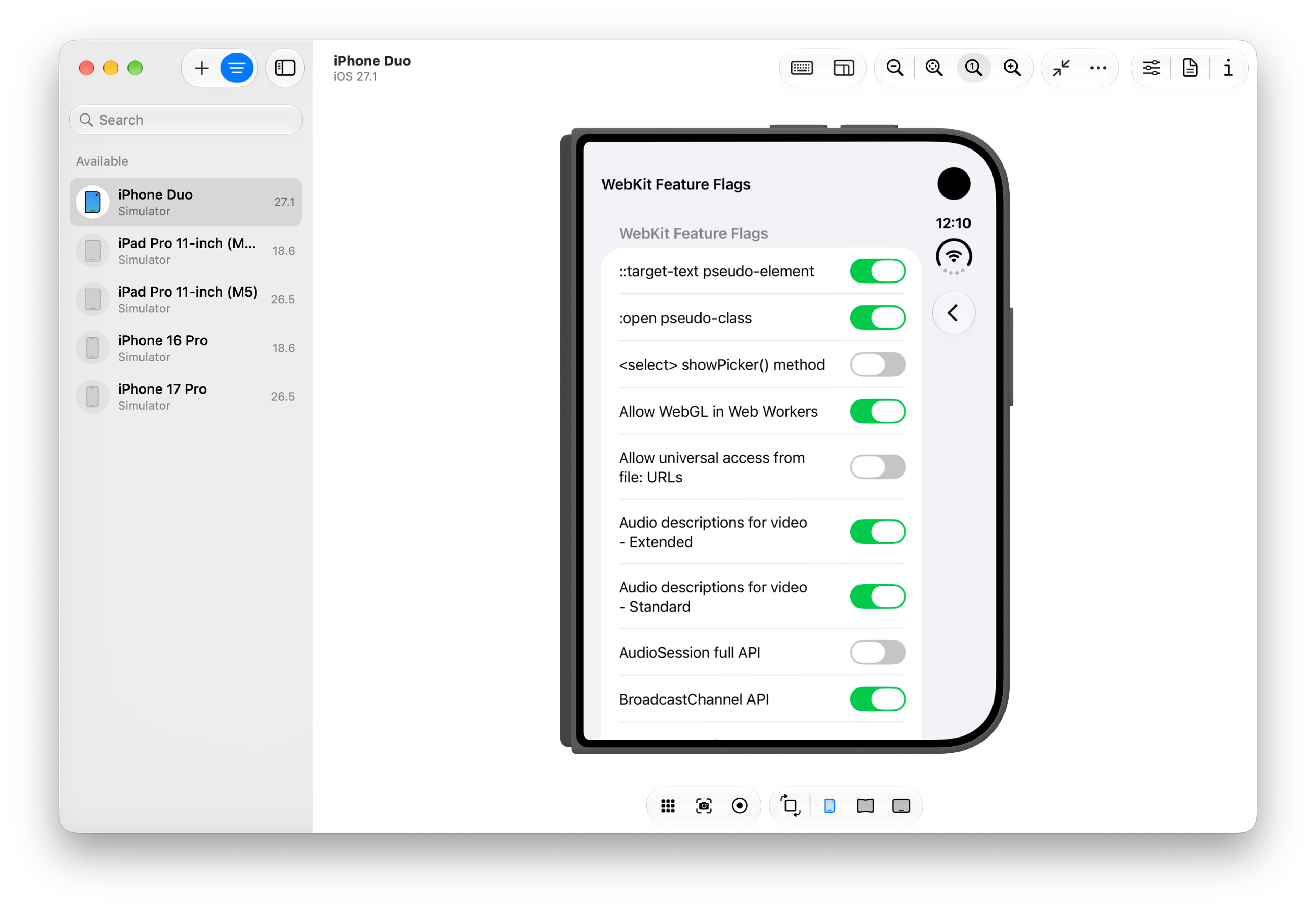
Task: Hide the sidebar with the sidebar toggle icon
Action: pos(285,69)
